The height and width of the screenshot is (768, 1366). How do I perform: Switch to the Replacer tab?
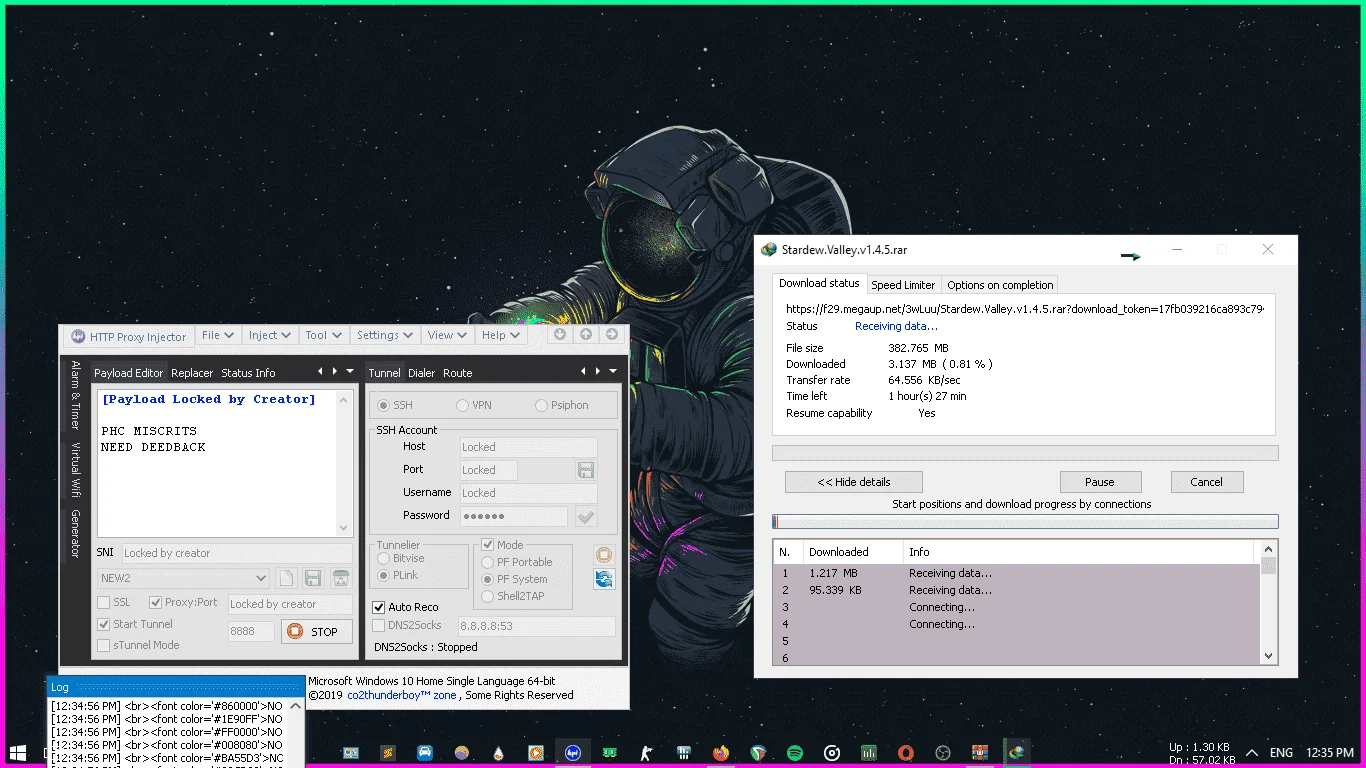coord(192,373)
